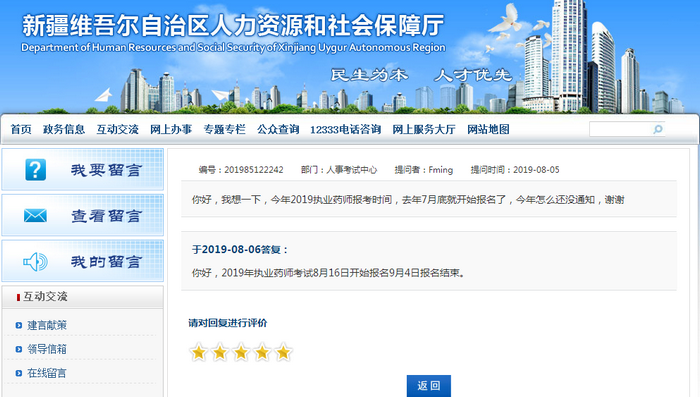
Task: Click the speaker icon for 我的留言
Action: [35, 262]
